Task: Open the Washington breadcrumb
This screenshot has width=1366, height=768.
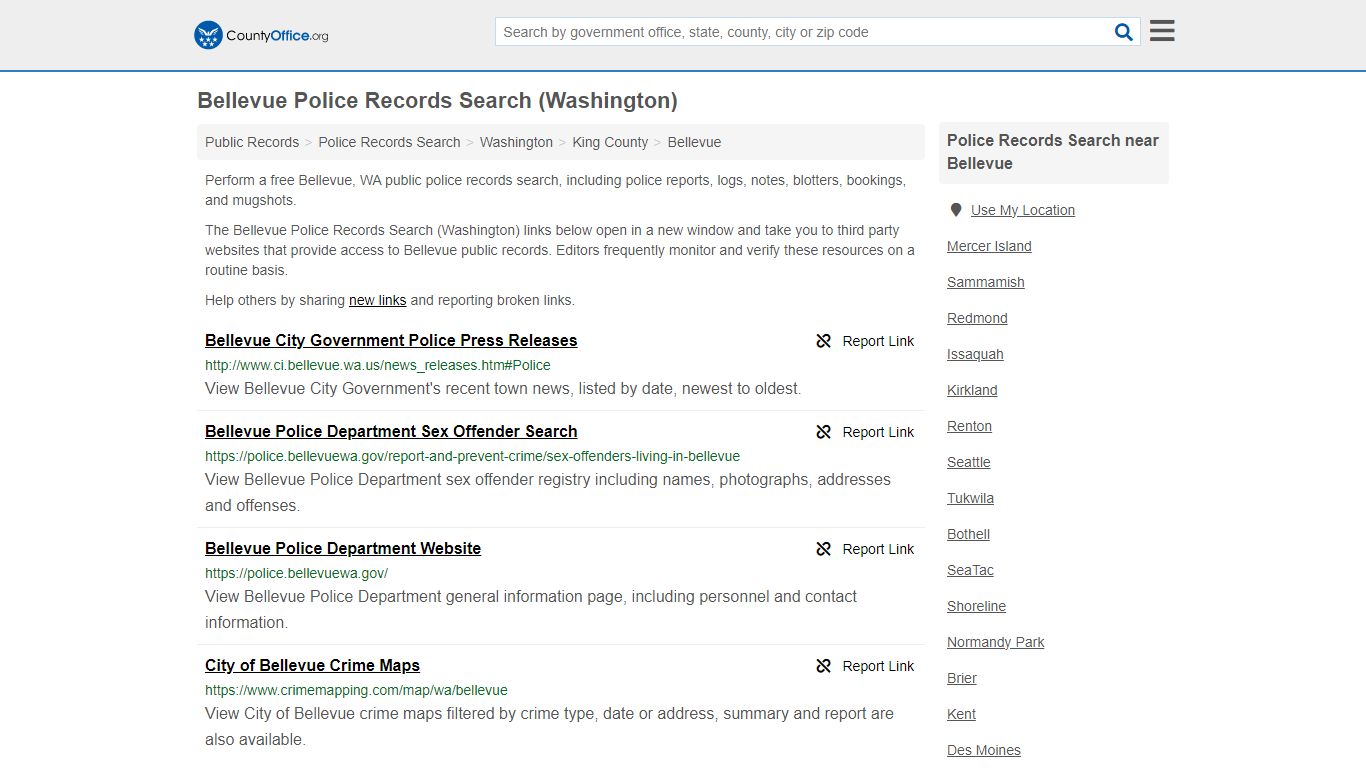Action: pos(516,142)
